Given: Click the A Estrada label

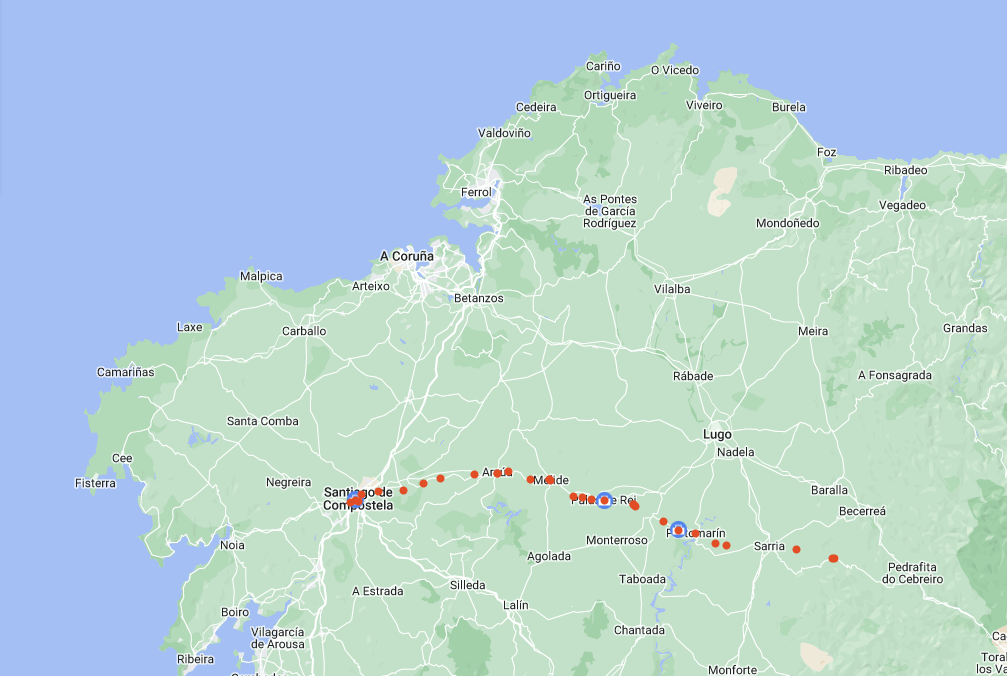Looking at the screenshot, I should (378, 591).
